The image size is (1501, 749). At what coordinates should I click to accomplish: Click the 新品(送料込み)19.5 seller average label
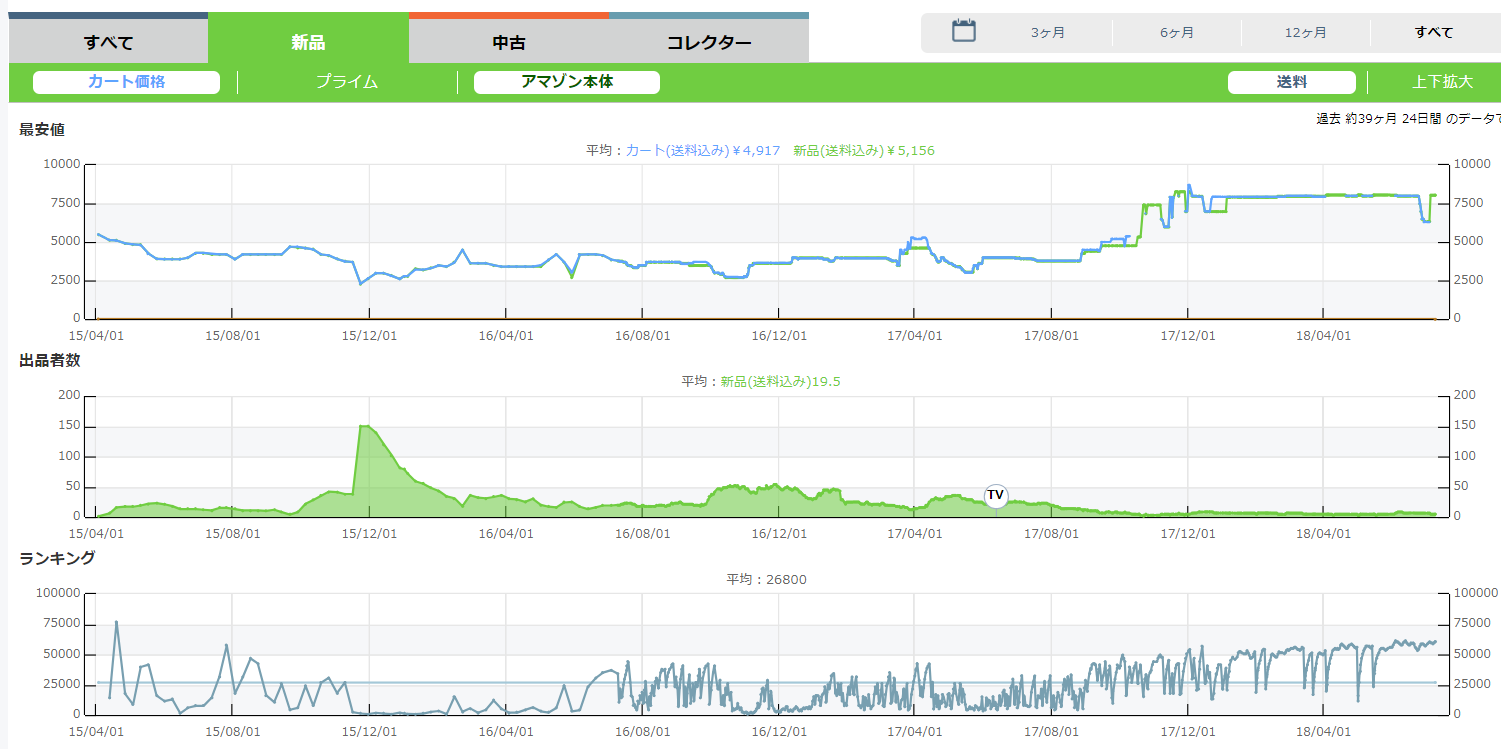[x=780, y=381]
